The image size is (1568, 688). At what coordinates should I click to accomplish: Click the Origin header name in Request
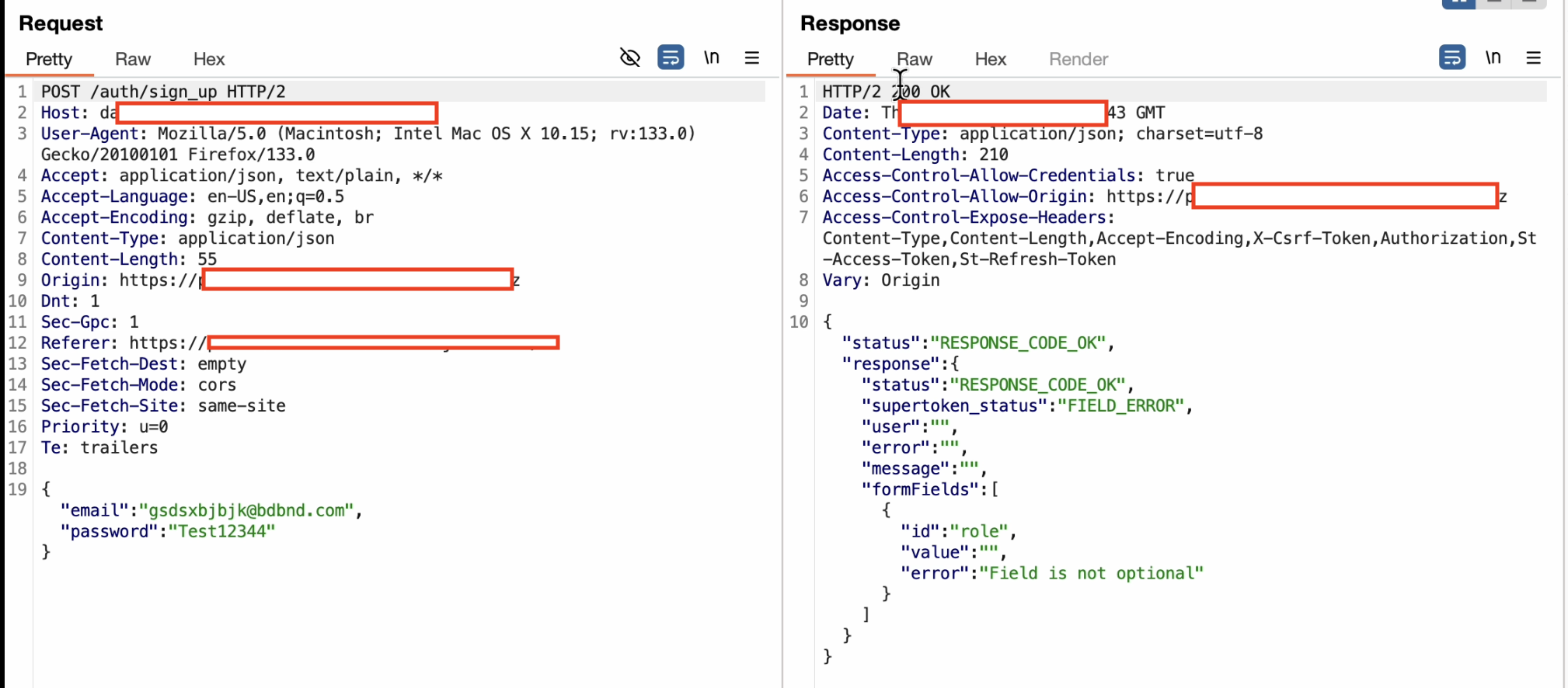(x=70, y=280)
